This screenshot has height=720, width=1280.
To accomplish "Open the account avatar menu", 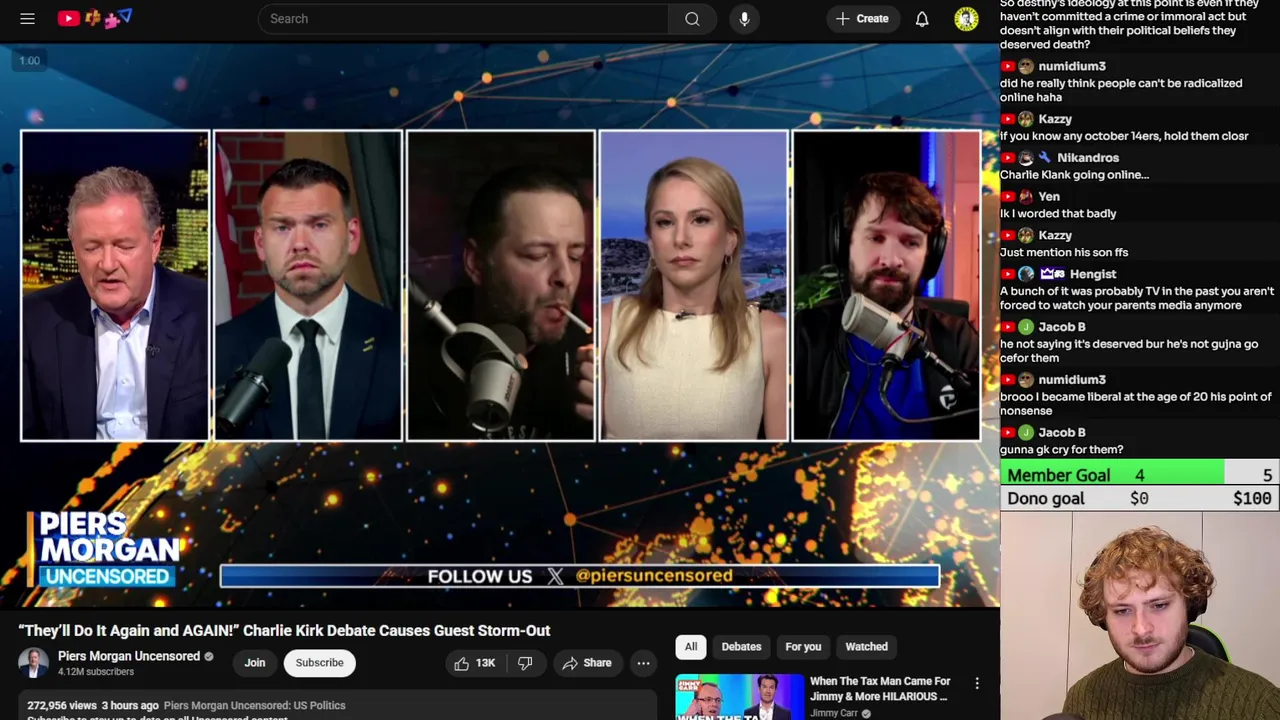I will pyautogui.click(x=966, y=19).
